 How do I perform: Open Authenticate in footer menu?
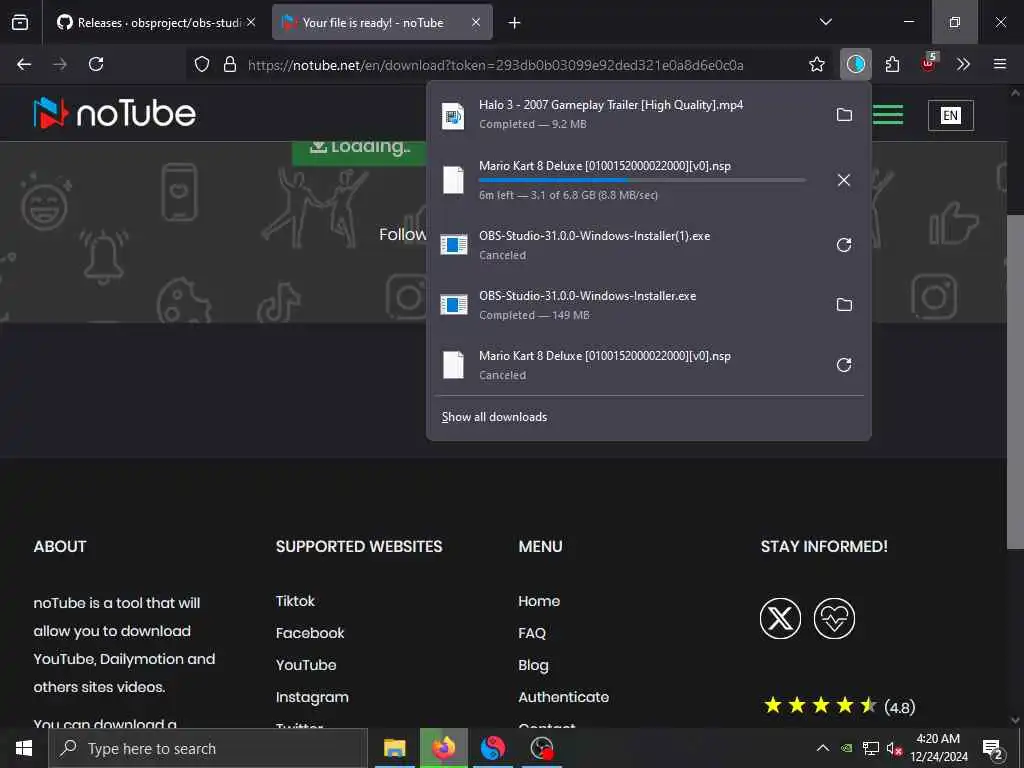[x=564, y=697]
